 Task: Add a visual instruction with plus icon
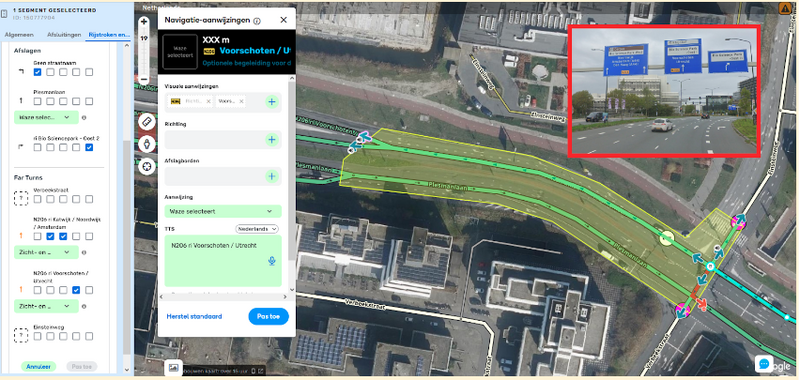tap(272, 102)
